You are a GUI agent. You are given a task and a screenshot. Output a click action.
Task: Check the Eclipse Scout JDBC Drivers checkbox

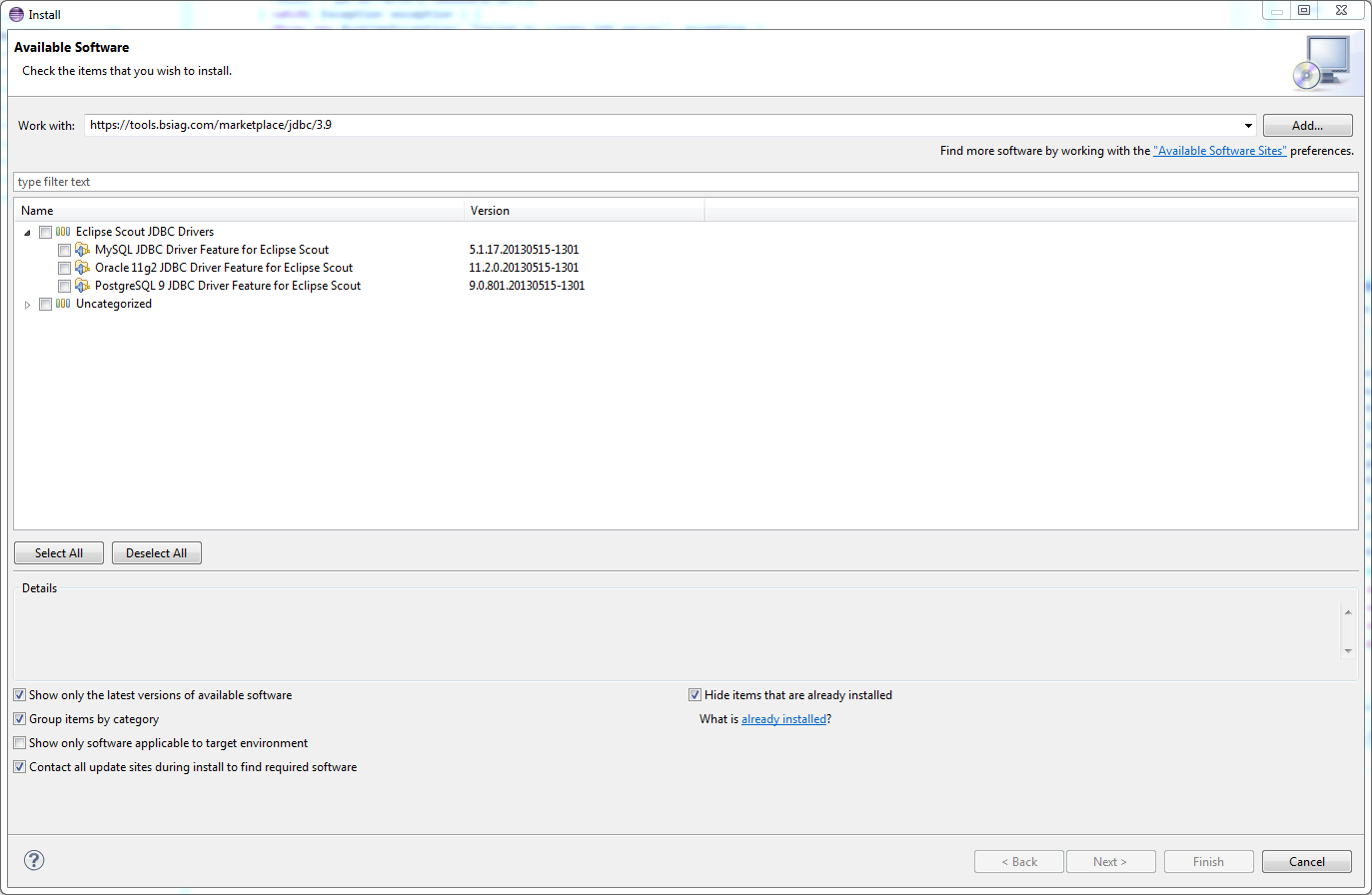coord(45,232)
